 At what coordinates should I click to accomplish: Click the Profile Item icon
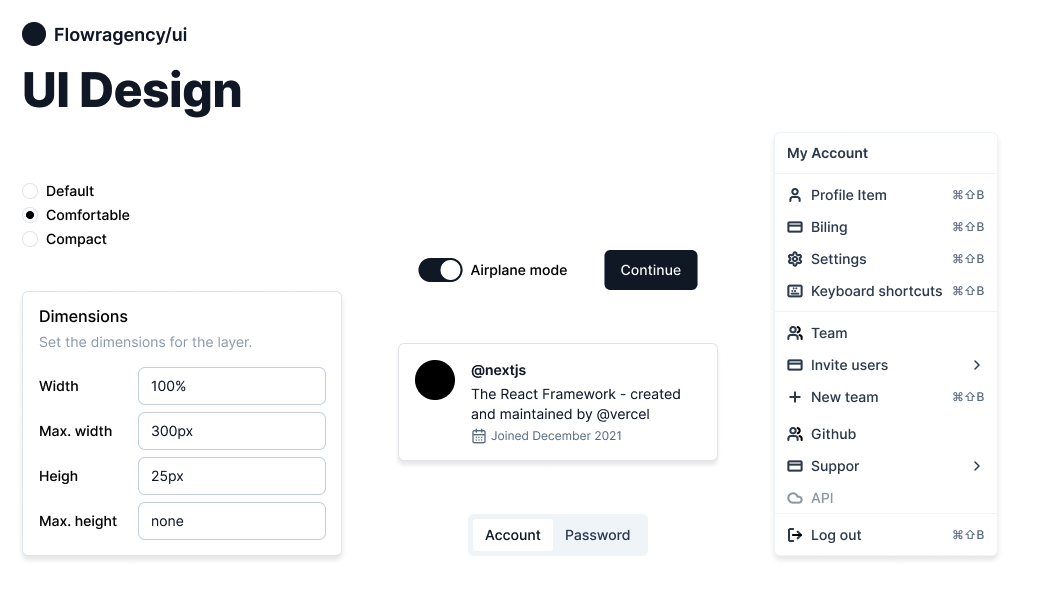794,195
